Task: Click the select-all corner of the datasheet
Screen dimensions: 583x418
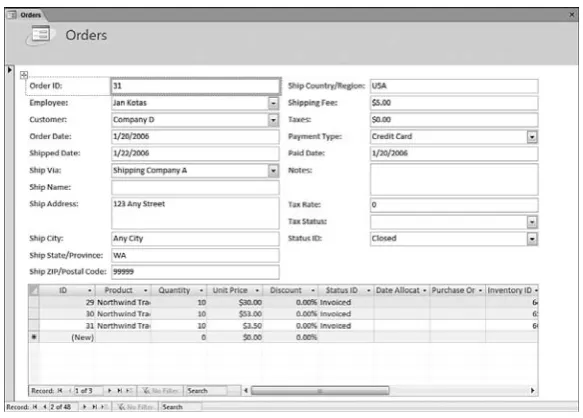Action: coord(34,290)
